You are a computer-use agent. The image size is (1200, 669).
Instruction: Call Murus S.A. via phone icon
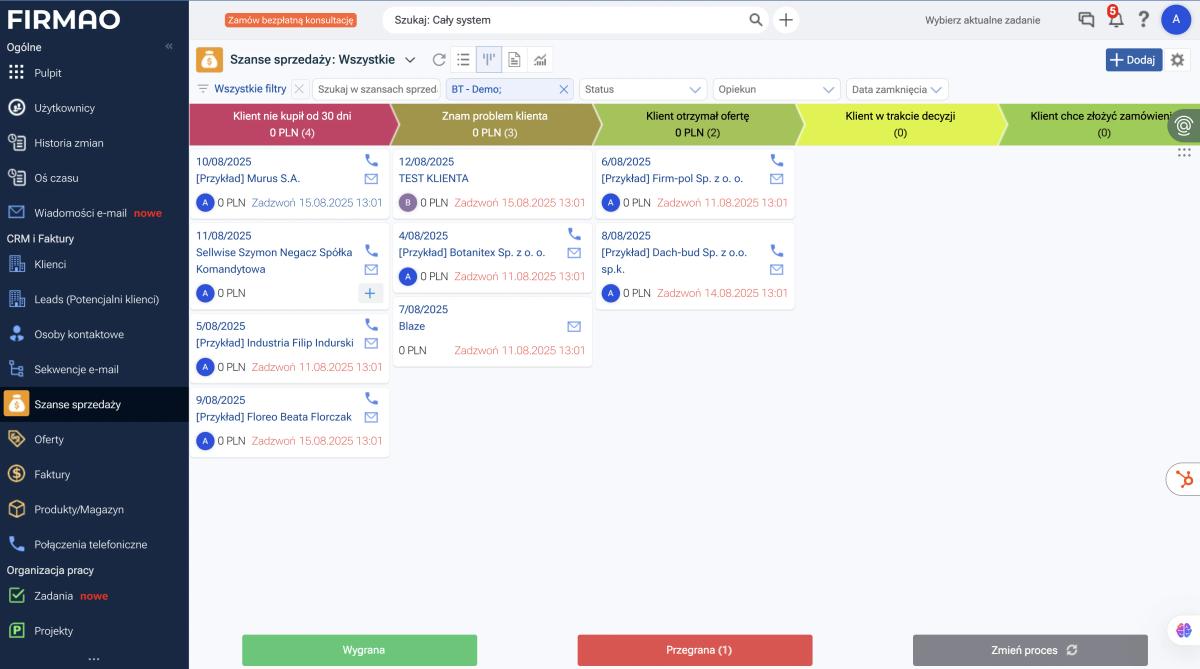click(x=371, y=160)
